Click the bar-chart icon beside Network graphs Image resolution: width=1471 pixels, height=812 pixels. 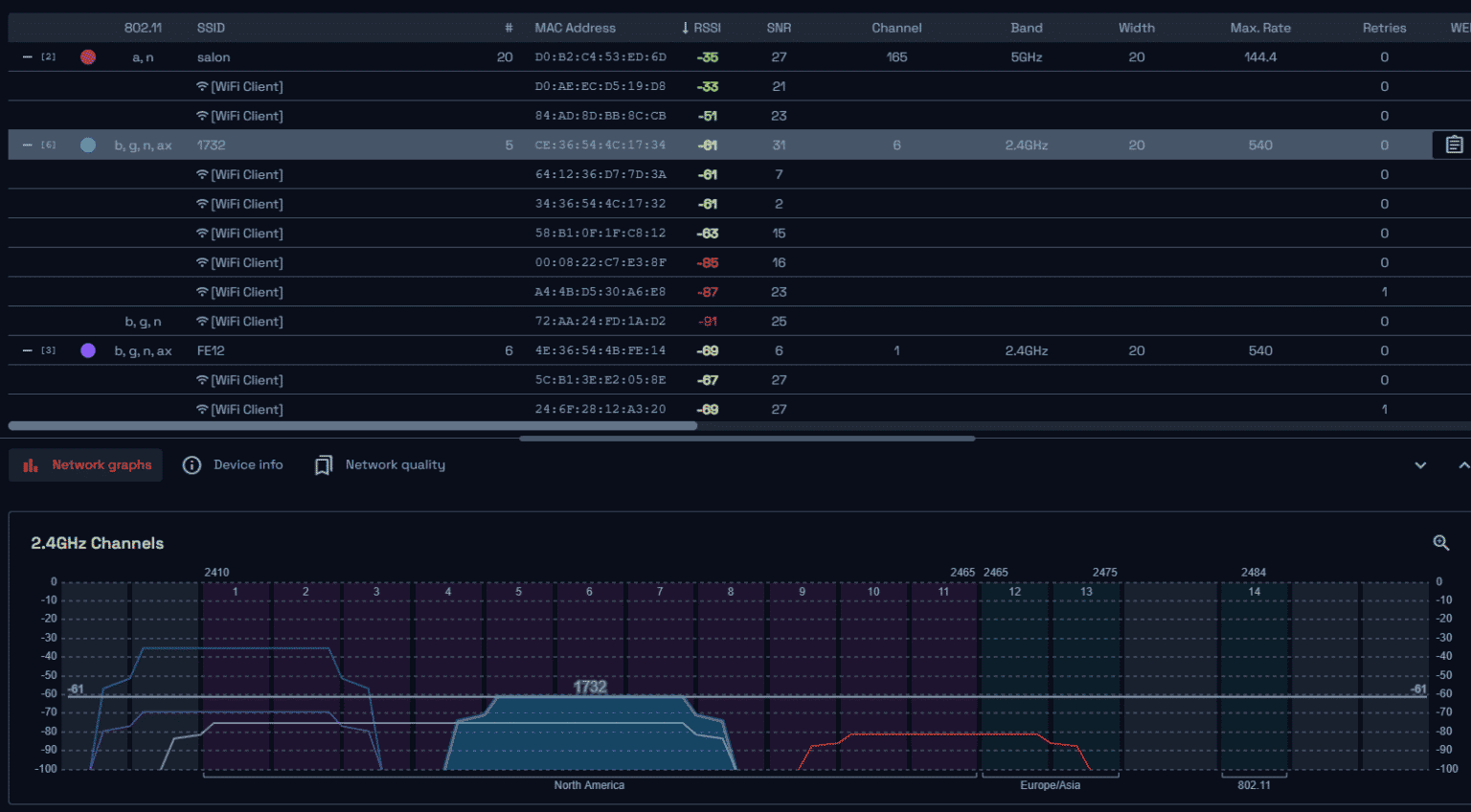click(30, 464)
